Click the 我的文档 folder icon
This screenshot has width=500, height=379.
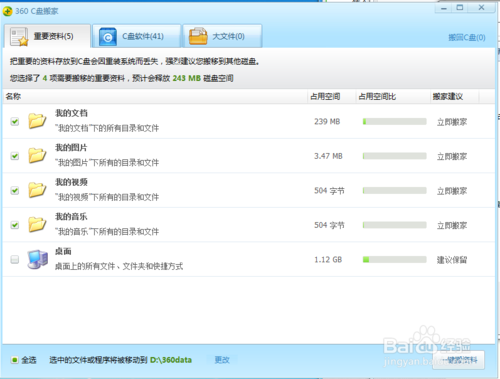[x=37, y=121]
